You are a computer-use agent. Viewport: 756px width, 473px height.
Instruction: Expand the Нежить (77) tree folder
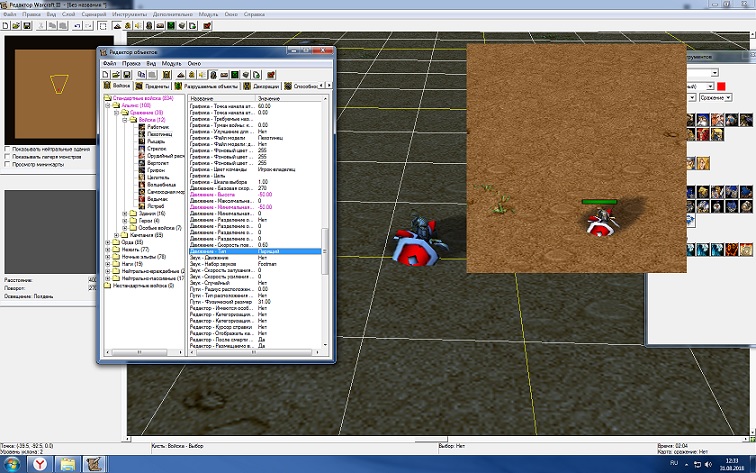point(108,249)
